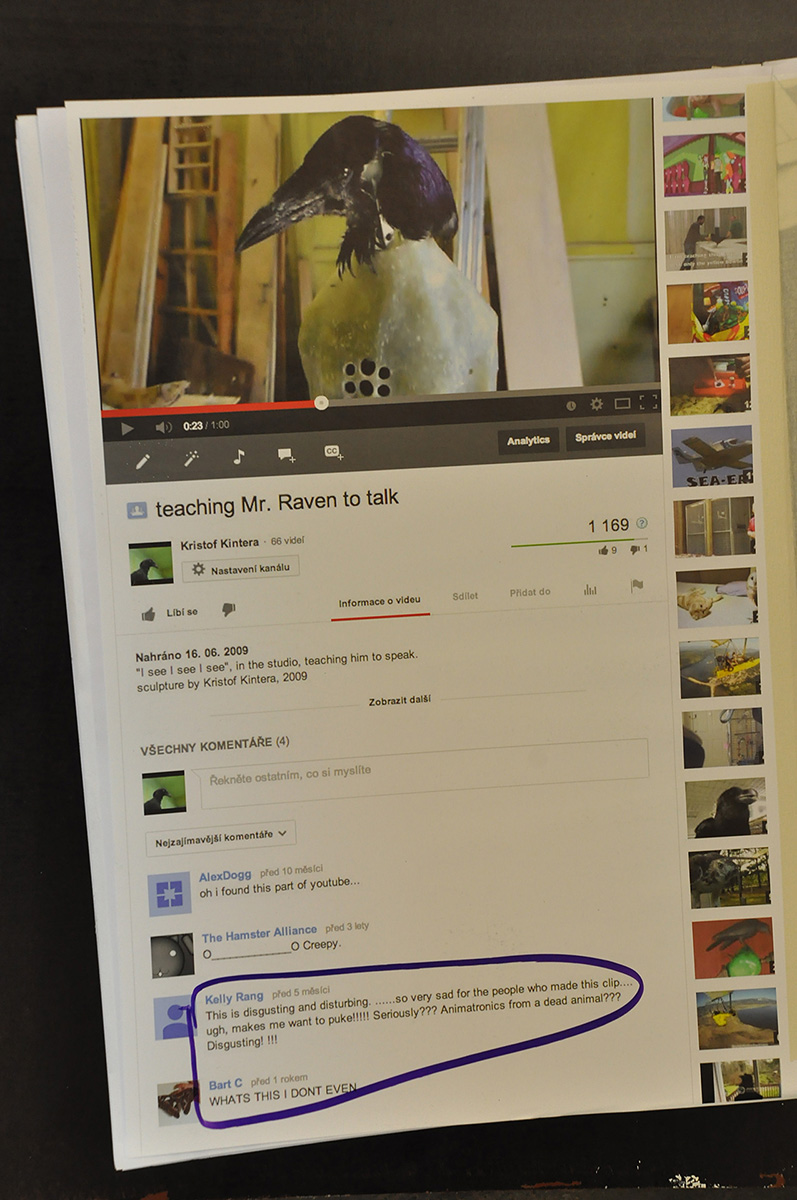Screen dimensions: 797x1200
Task: Click the Správce videí button
Action: click(x=605, y=438)
